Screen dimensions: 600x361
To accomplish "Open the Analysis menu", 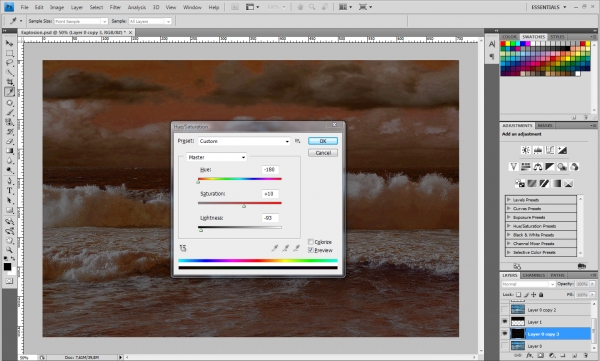I will pos(137,7).
